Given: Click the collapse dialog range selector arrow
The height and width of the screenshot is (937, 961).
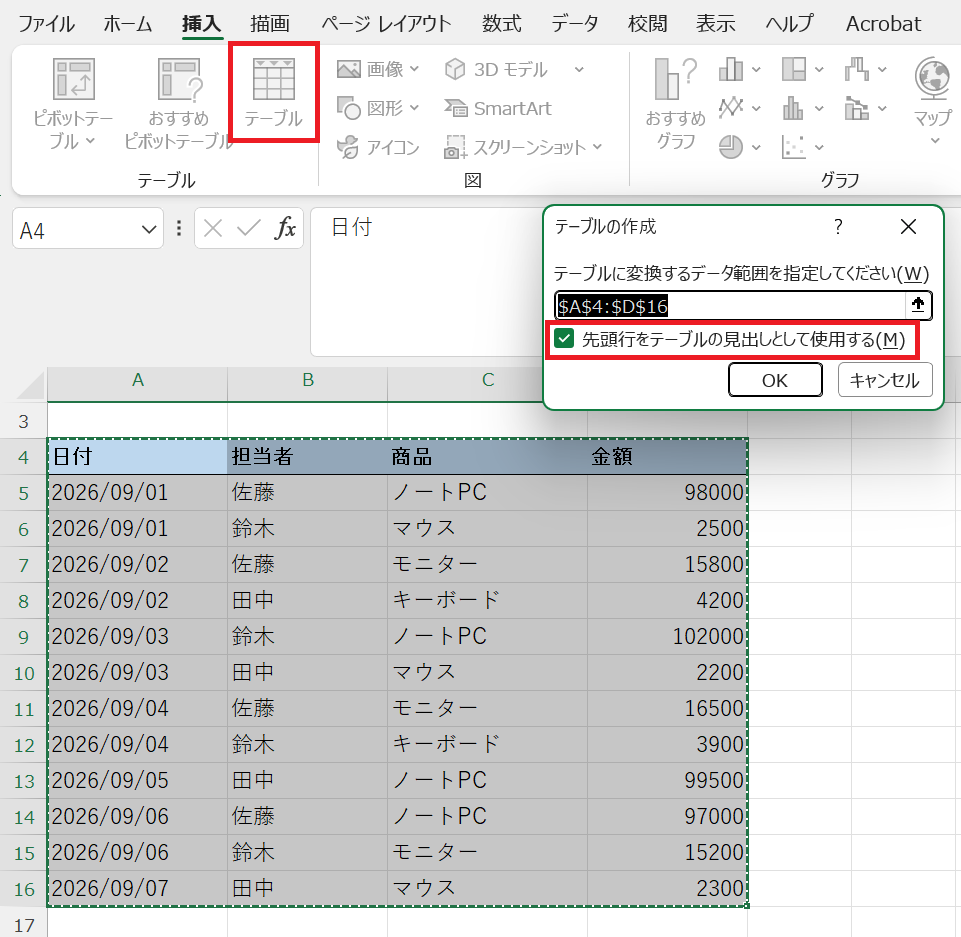Looking at the screenshot, I should (917, 305).
